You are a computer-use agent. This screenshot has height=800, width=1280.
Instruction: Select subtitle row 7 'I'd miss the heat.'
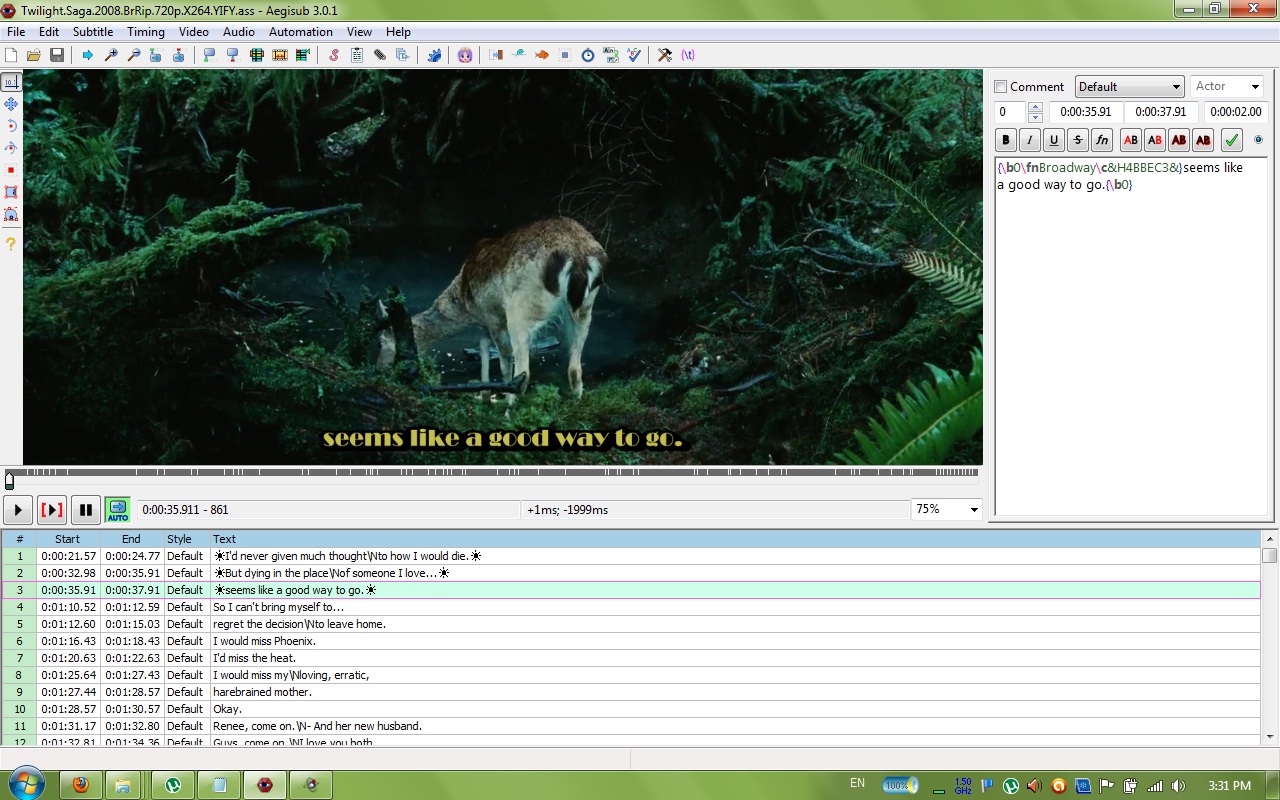(400, 658)
